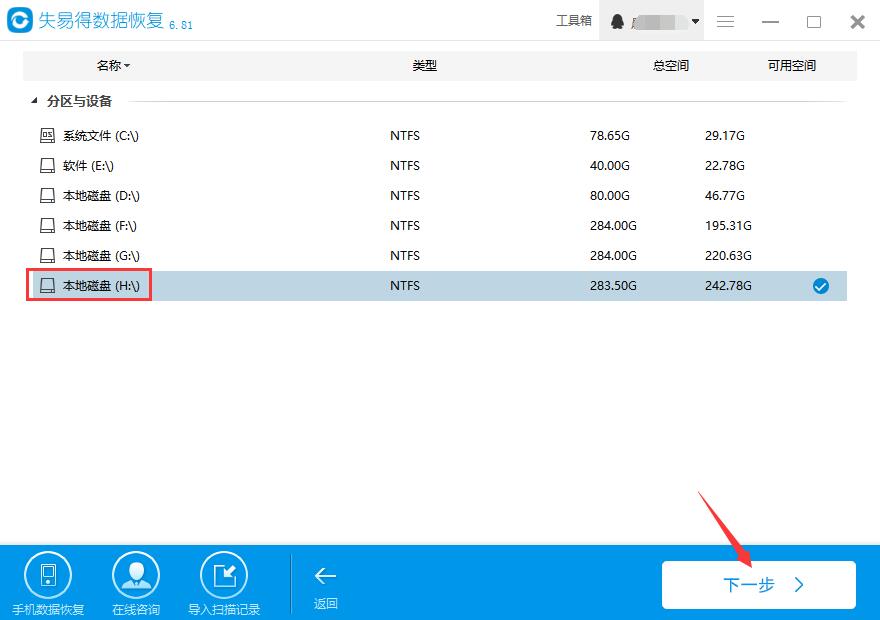This screenshot has width=880, height=620.
Task: Open the hamburger menu icon
Action: 725,21
